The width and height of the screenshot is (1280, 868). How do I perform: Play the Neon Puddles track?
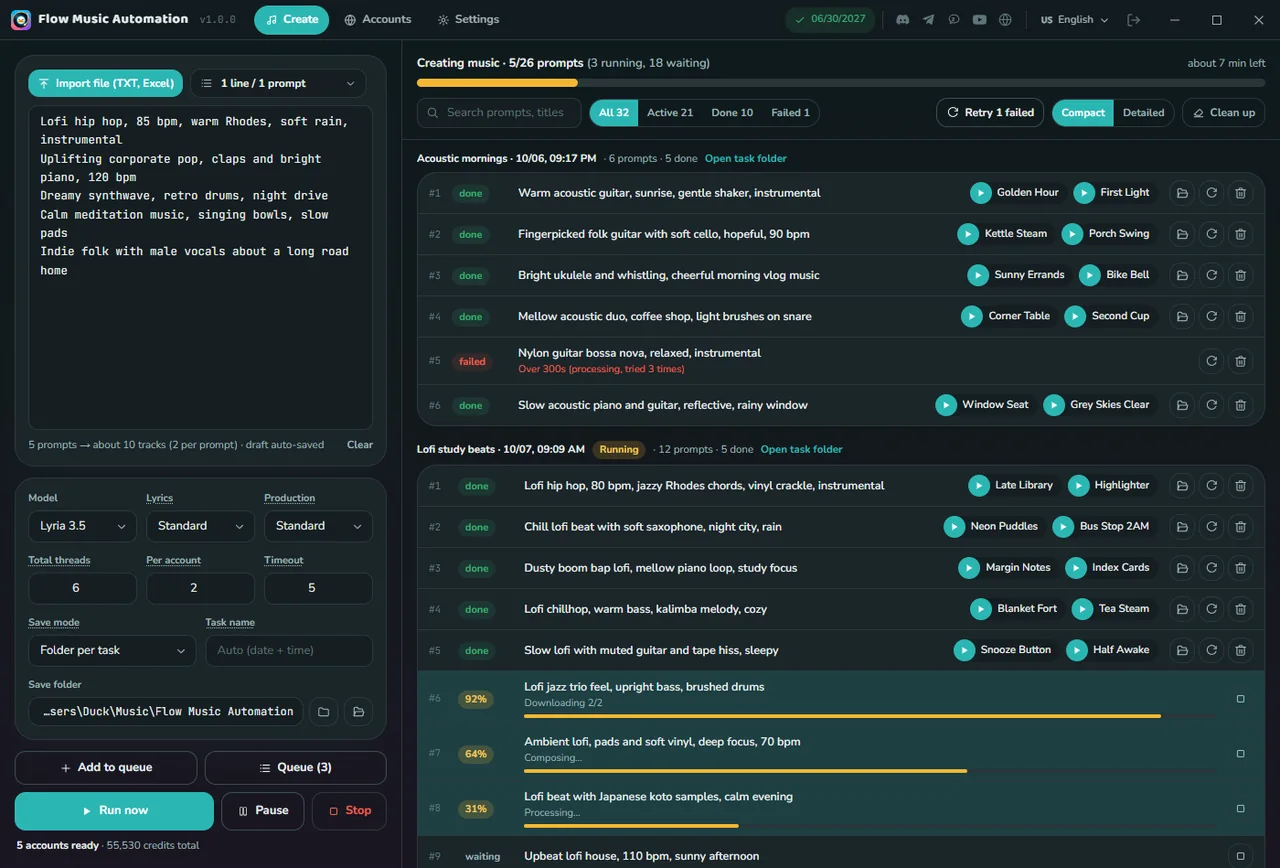coord(954,527)
